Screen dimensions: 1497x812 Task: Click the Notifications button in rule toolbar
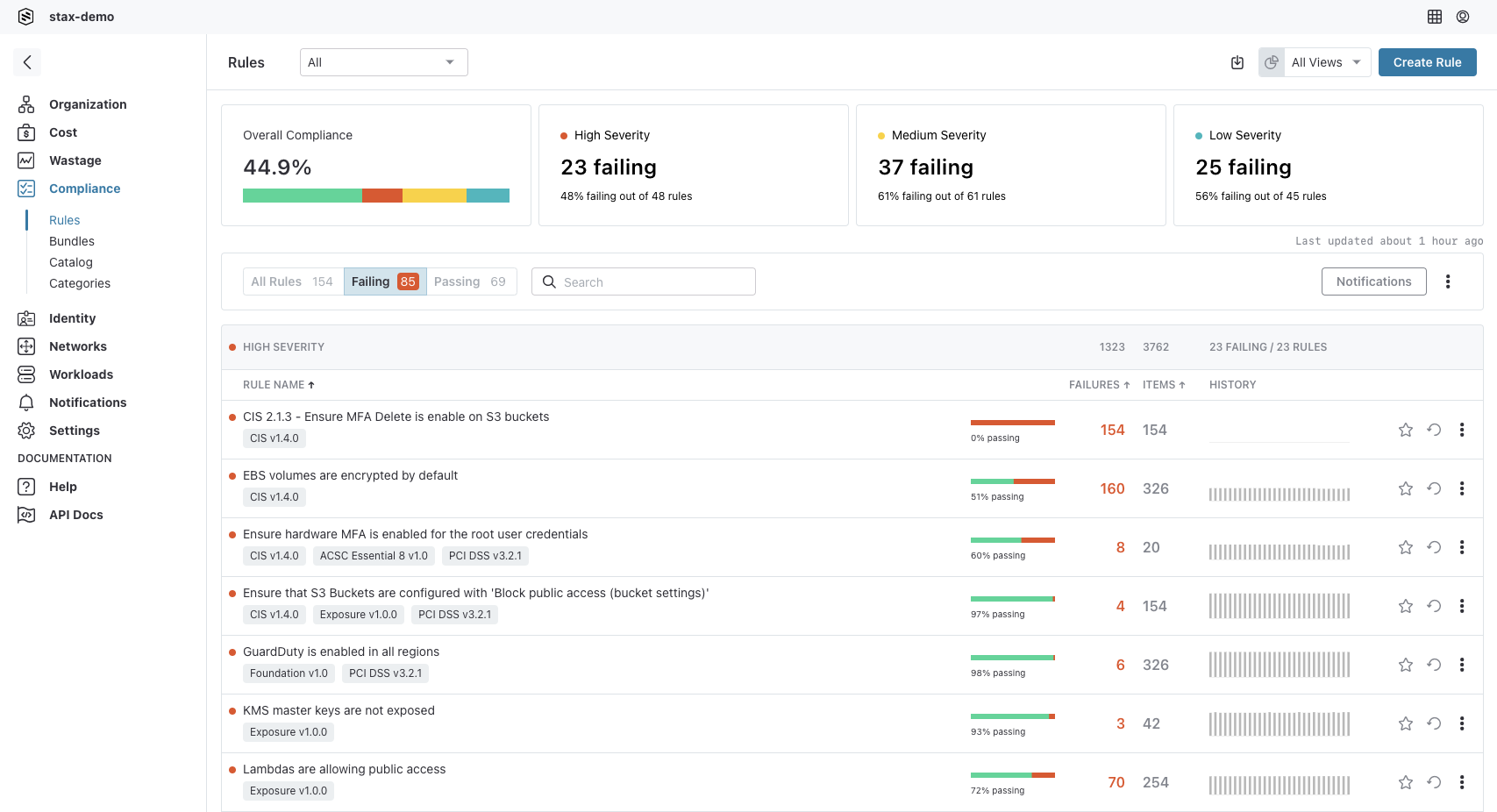coord(1374,281)
